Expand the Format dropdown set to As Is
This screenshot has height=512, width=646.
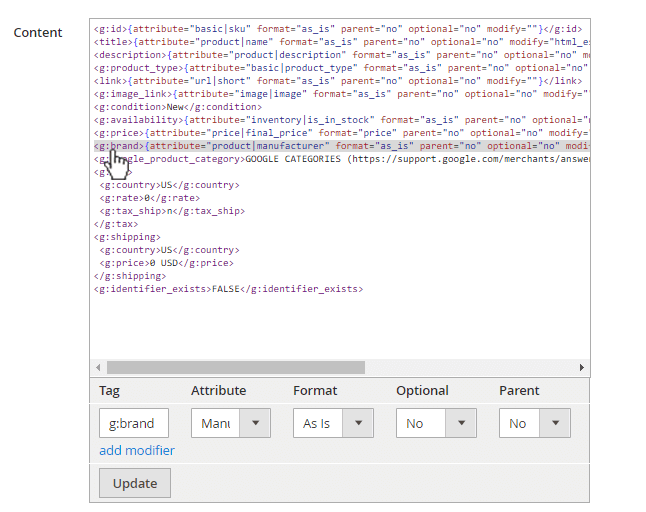pos(332,423)
